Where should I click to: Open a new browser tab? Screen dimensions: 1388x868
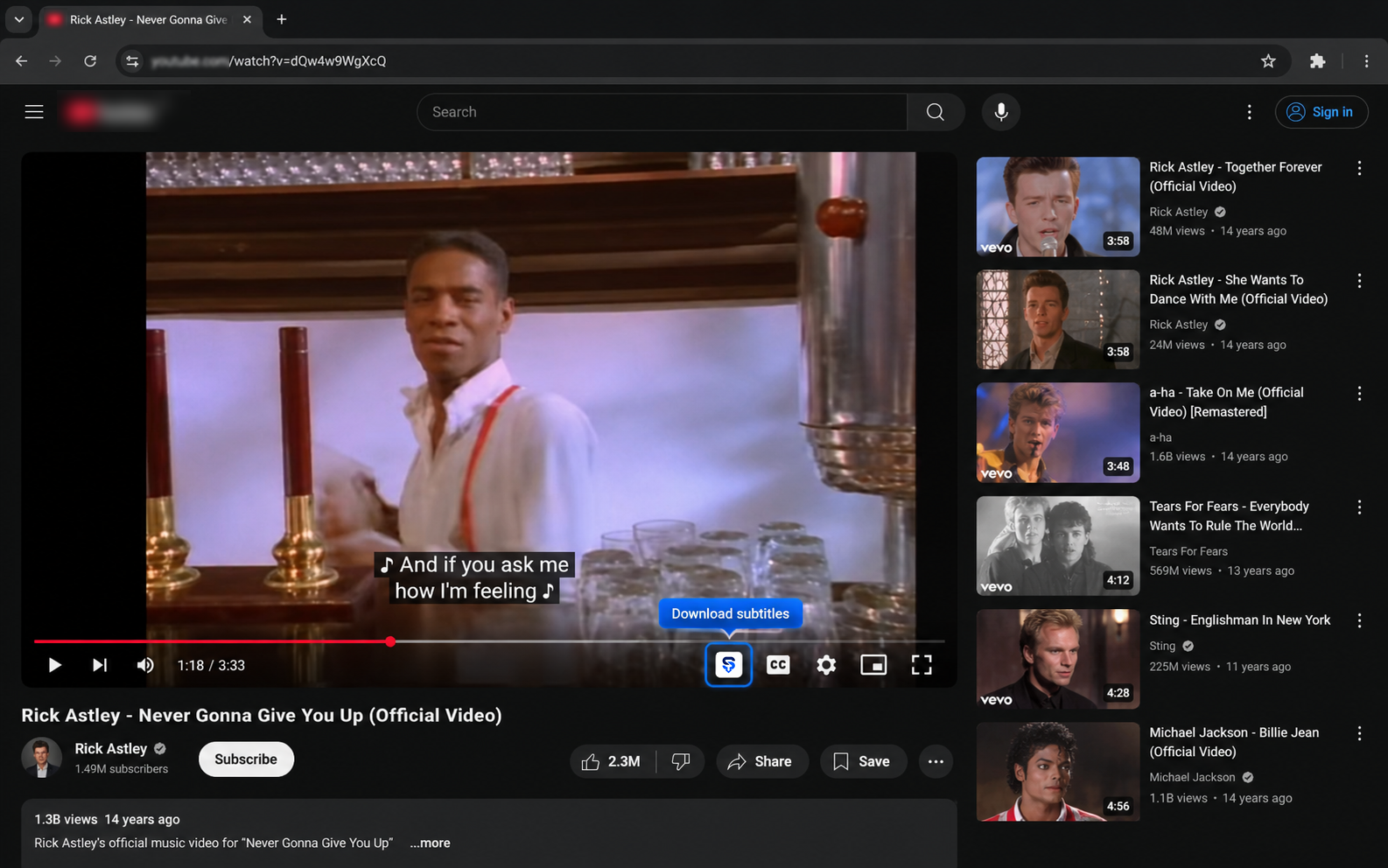coord(281,19)
